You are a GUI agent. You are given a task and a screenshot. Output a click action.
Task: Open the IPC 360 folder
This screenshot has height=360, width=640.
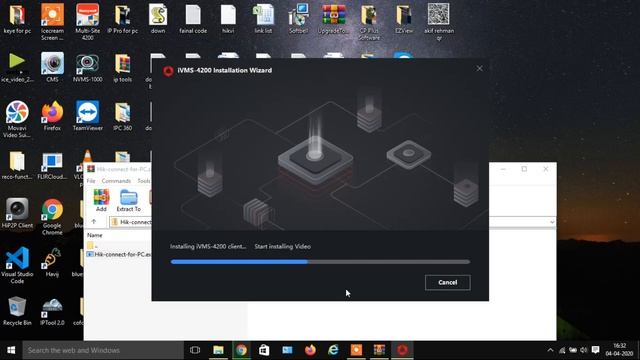[x=122, y=116]
